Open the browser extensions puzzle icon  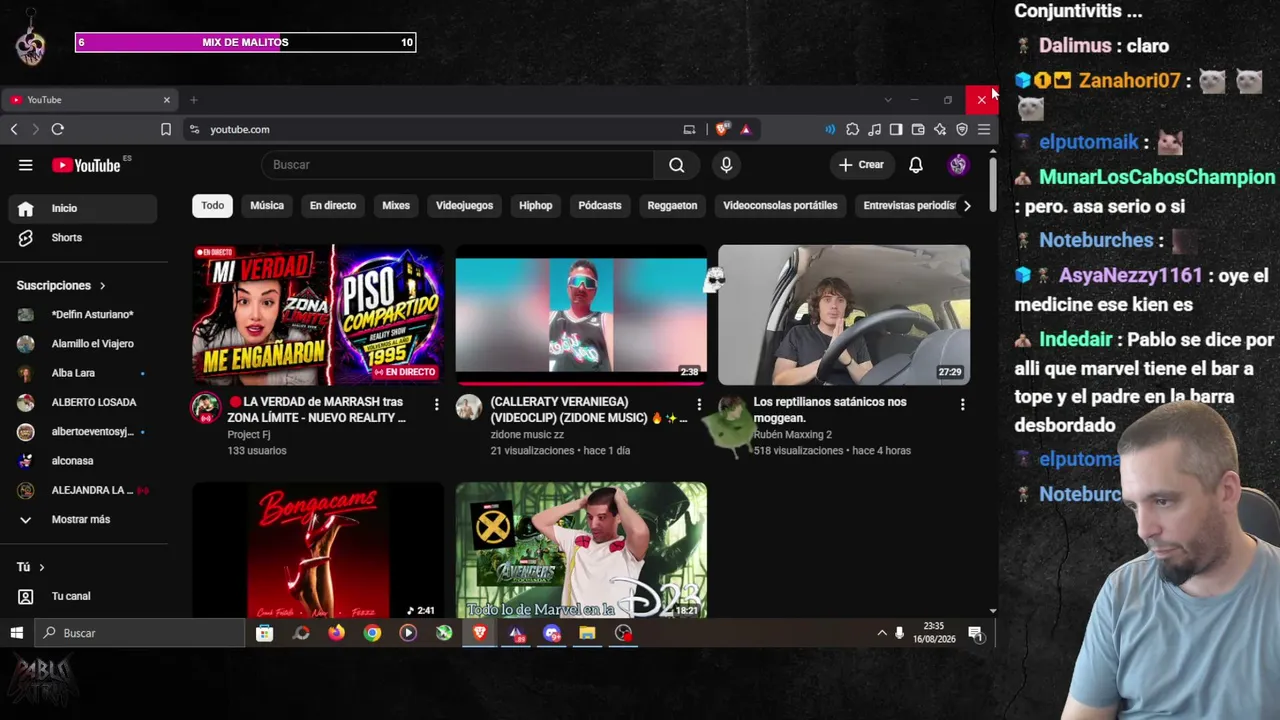[x=852, y=129]
